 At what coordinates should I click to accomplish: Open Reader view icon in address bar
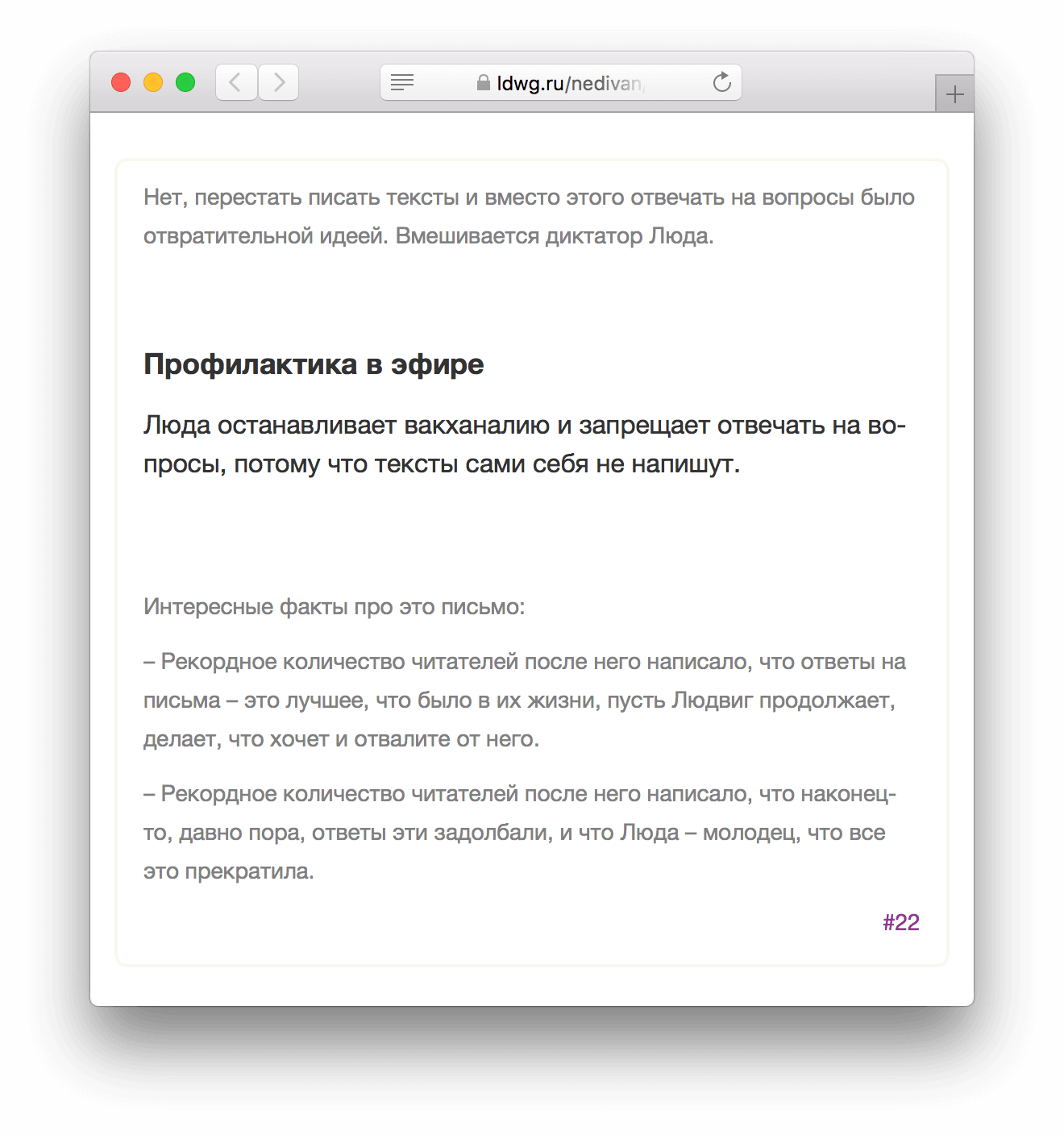[x=402, y=82]
